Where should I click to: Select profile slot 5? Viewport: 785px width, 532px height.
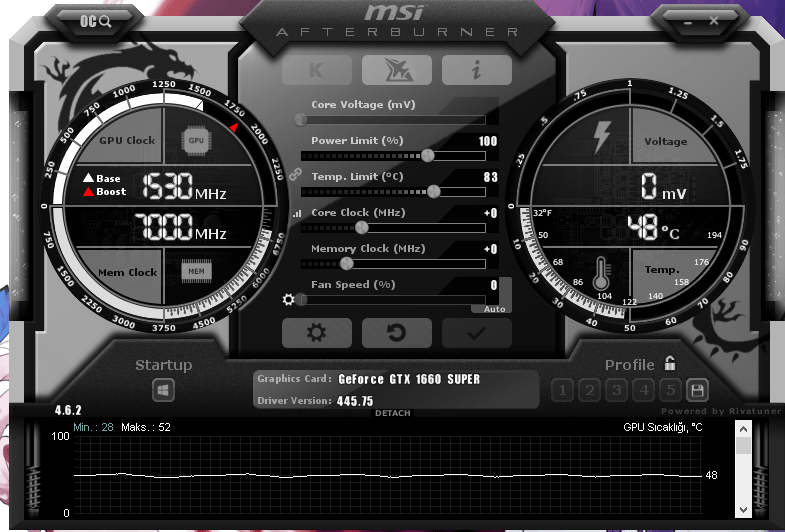[x=671, y=390]
